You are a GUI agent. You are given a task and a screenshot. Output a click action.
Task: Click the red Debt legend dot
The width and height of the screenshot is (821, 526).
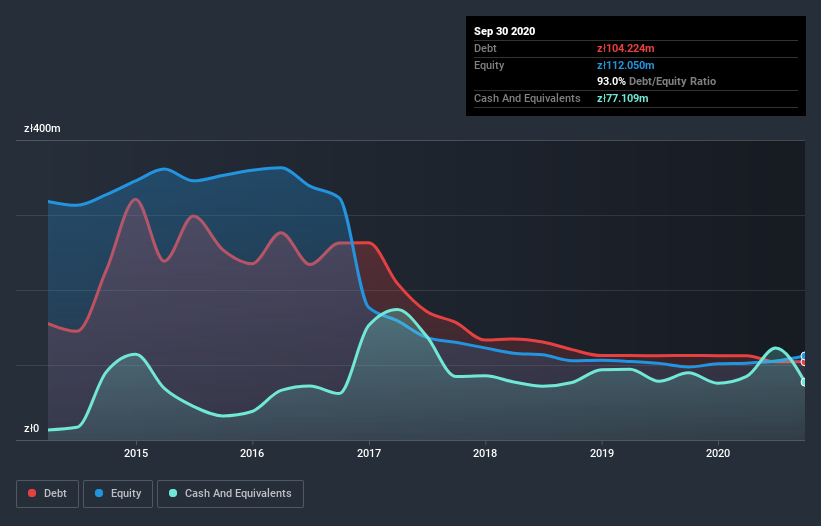tap(32, 493)
